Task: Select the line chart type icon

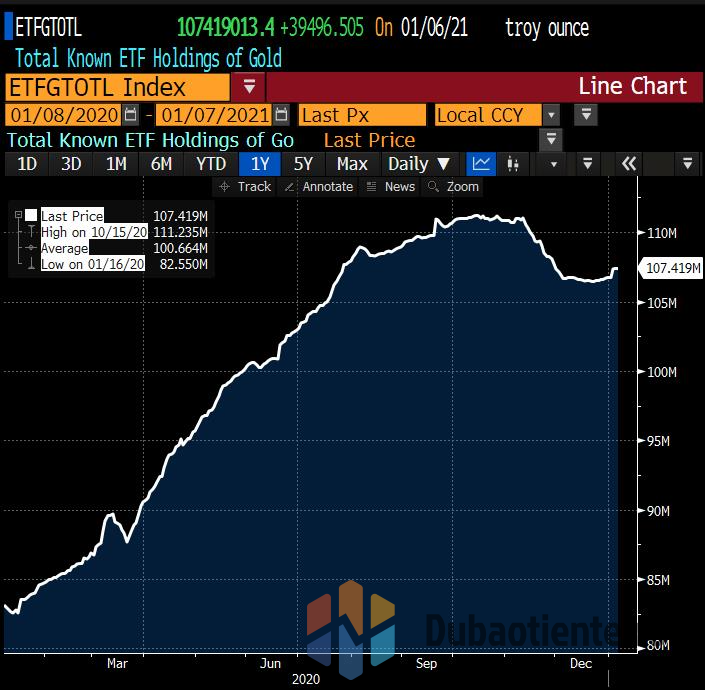Action: (481, 164)
